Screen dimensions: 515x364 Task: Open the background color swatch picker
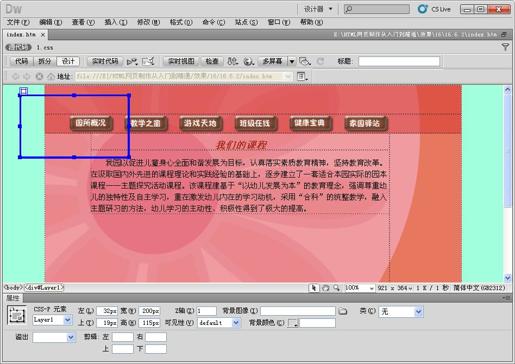pos(293,323)
